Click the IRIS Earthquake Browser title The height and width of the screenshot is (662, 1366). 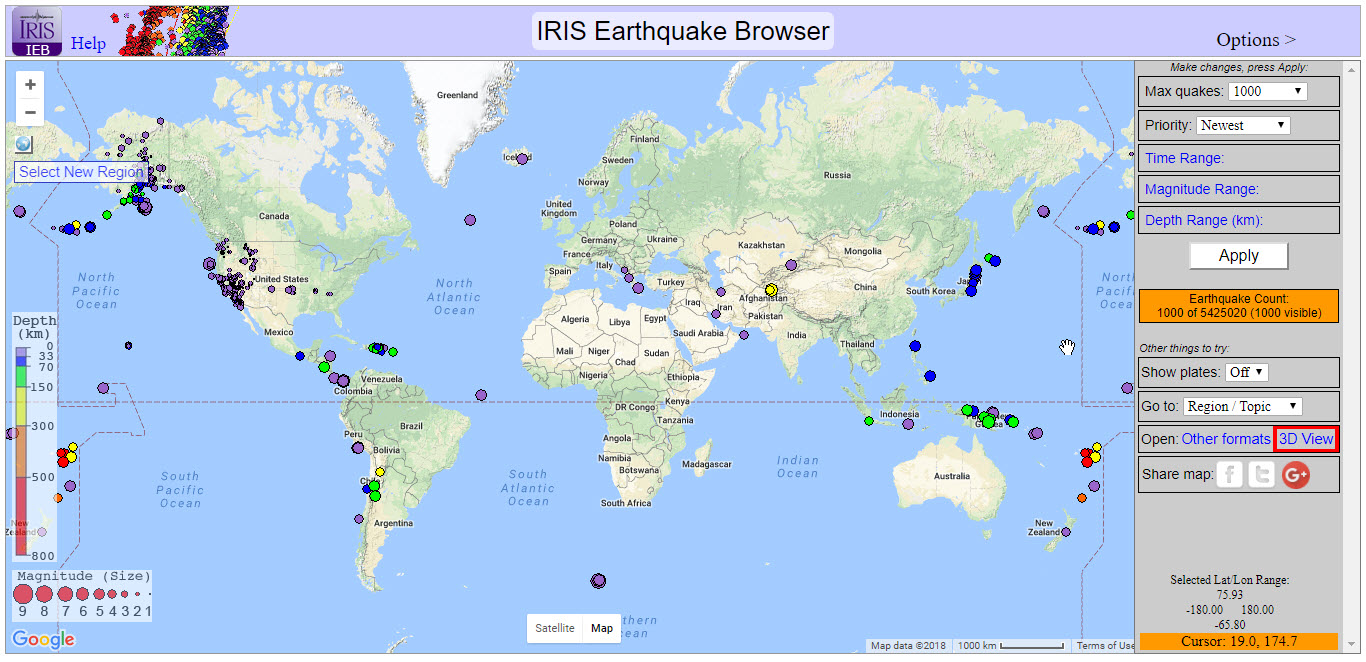pyautogui.click(x=683, y=31)
